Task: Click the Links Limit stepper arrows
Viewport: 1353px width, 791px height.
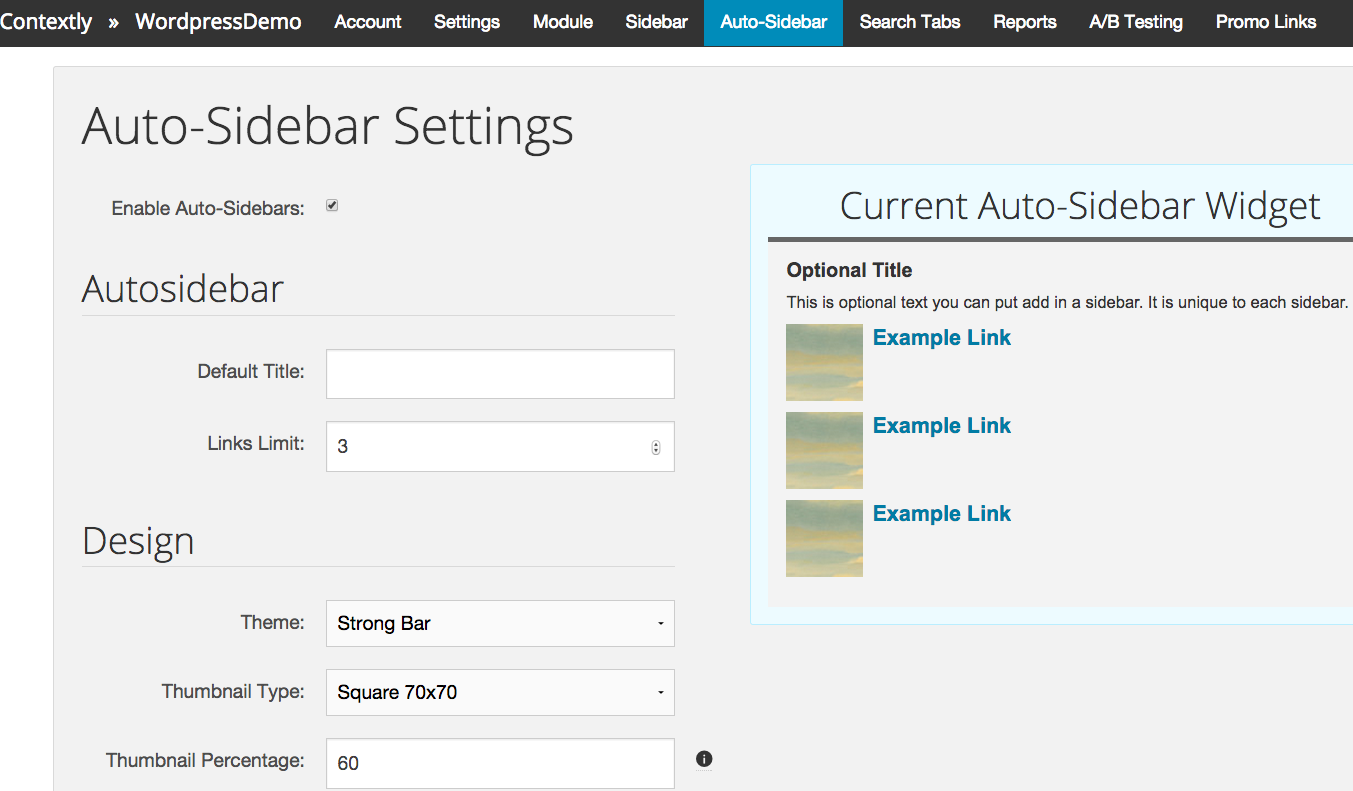Action: coord(656,447)
